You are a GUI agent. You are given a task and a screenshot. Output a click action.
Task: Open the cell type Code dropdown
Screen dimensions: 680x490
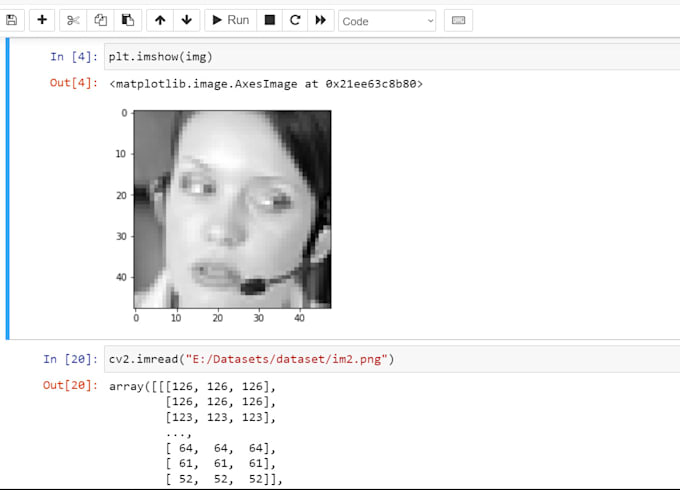coord(387,21)
